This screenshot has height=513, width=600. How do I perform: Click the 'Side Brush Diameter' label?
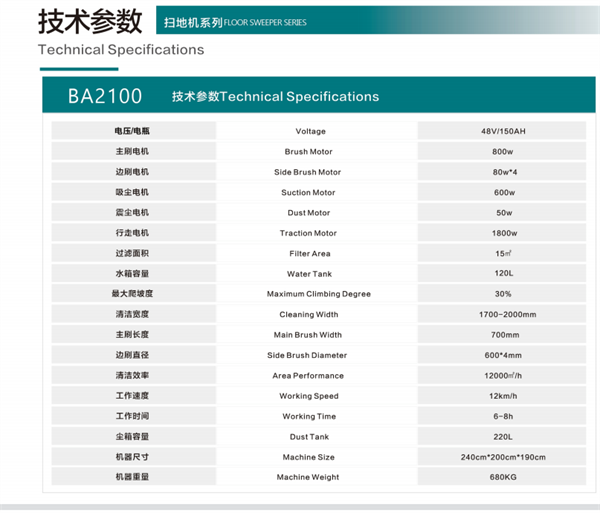[x=307, y=355]
